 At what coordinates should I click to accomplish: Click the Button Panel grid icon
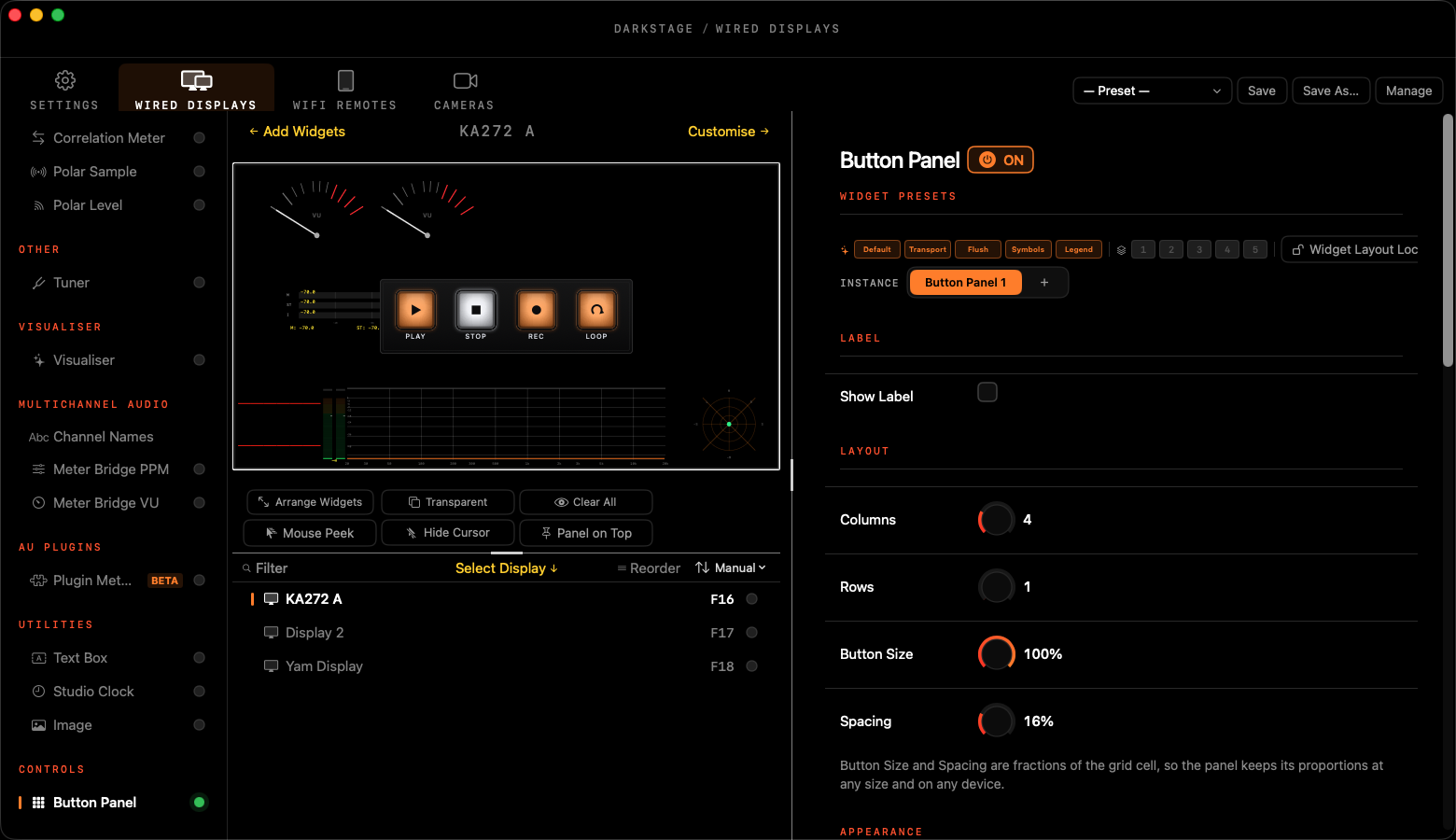point(38,803)
